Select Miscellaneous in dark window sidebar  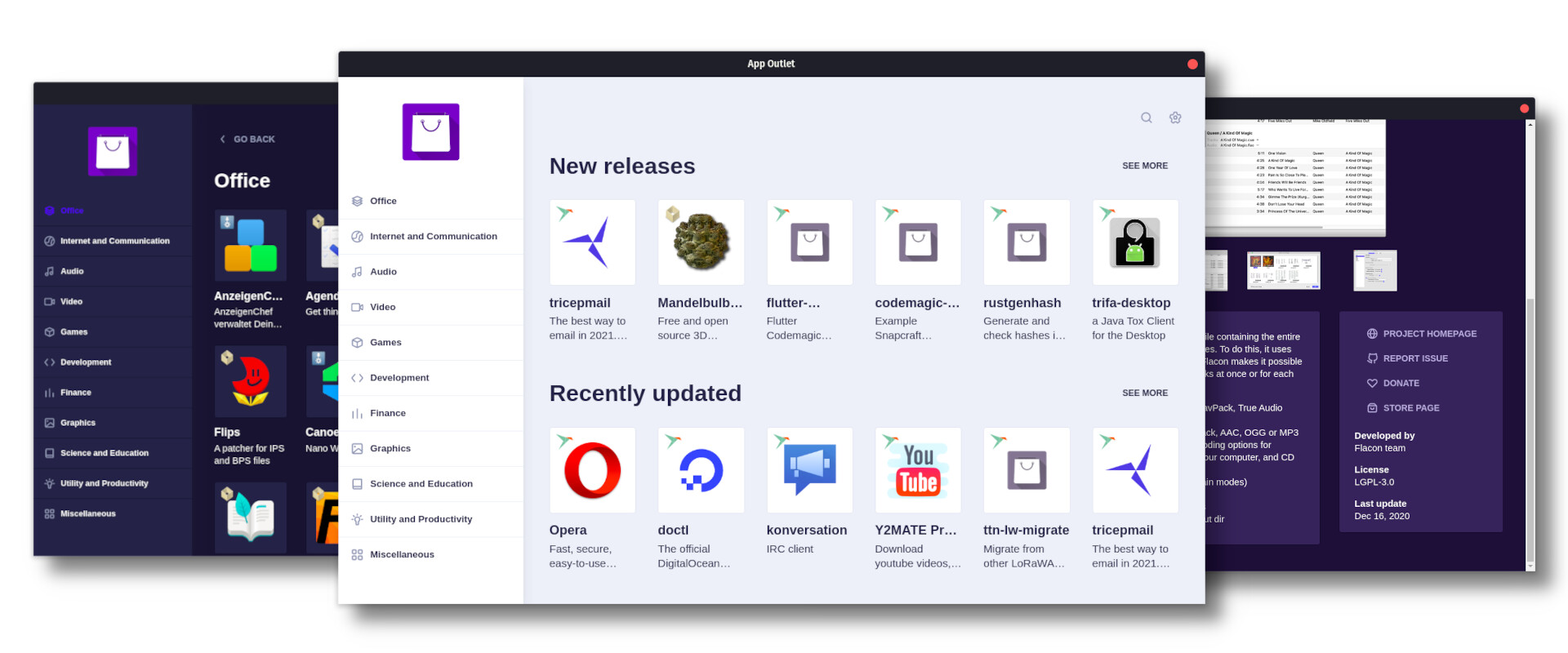coord(112,513)
